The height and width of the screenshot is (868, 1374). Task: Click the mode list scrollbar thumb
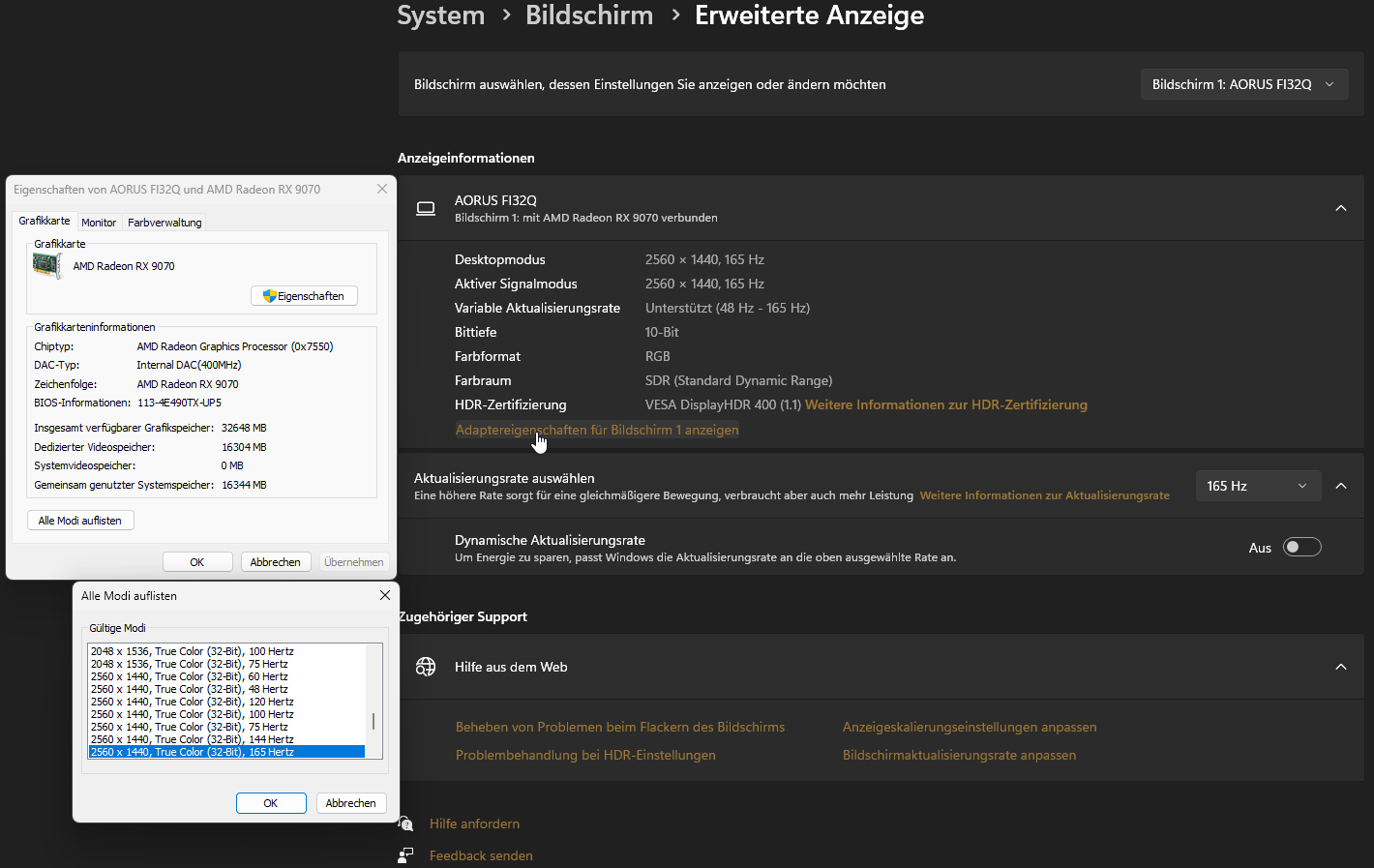(x=373, y=722)
